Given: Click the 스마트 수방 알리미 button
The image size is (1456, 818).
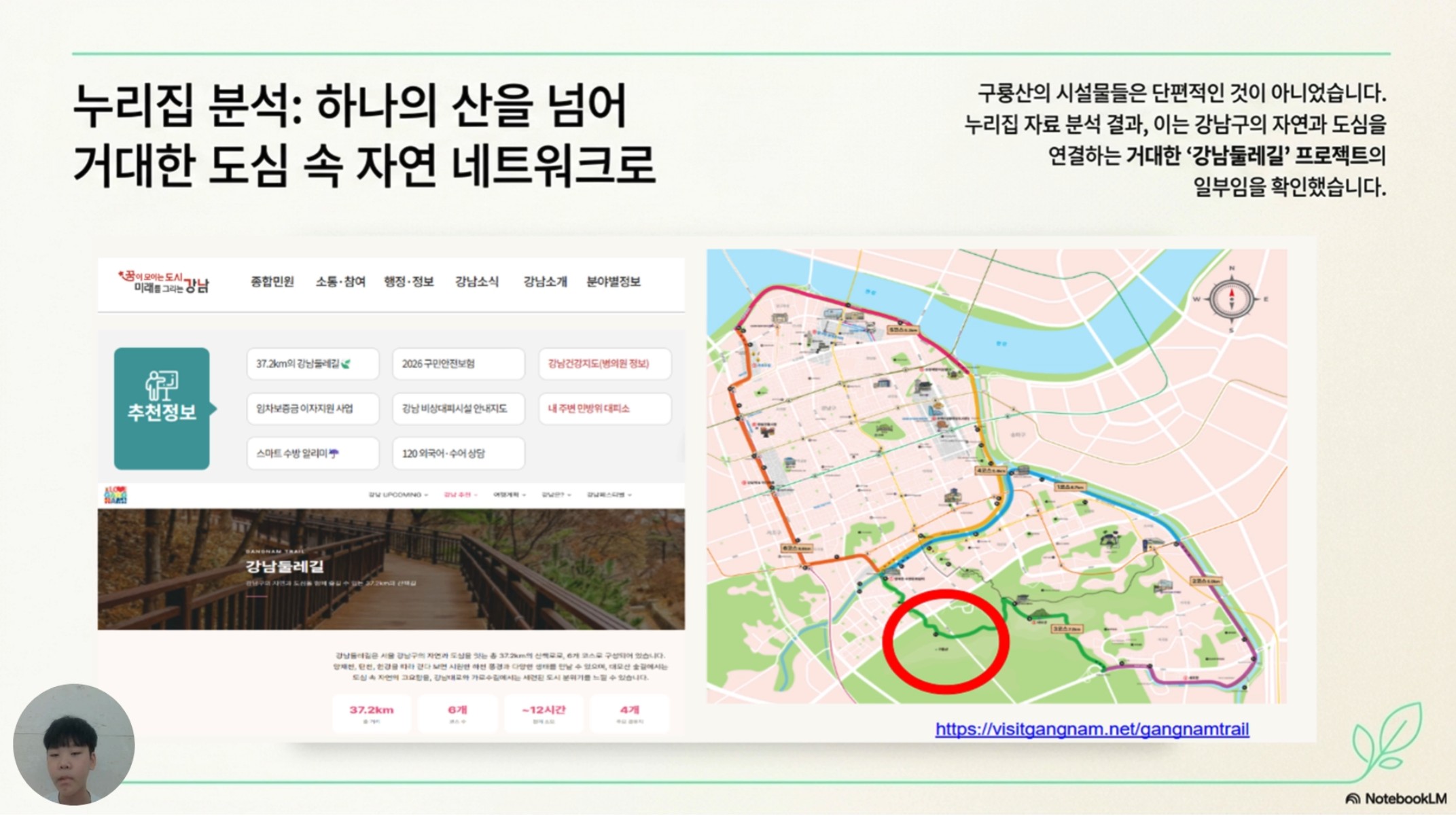Looking at the screenshot, I should tap(313, 453).
